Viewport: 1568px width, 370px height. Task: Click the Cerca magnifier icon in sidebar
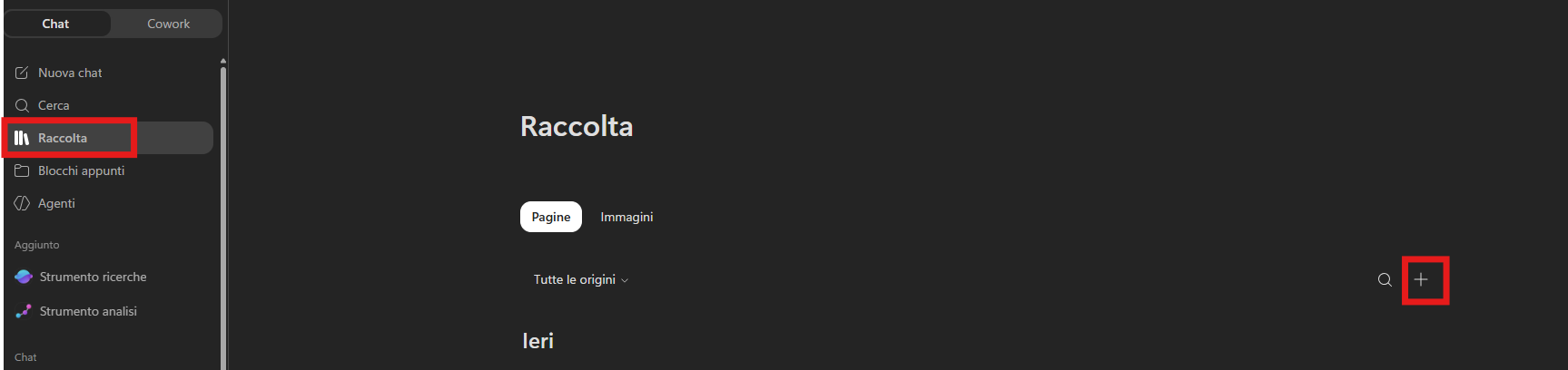coord(22,105)
